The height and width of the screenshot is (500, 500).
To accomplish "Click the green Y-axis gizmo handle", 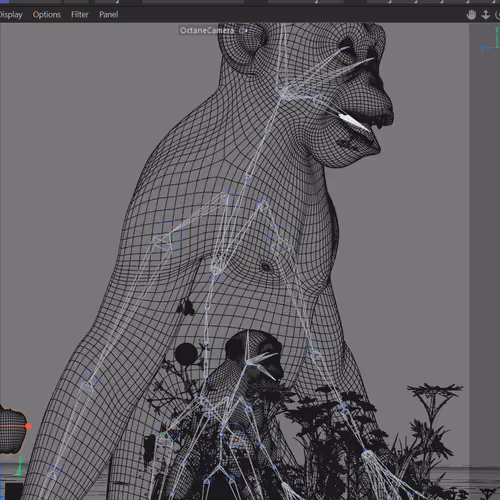I will [19, 467].
